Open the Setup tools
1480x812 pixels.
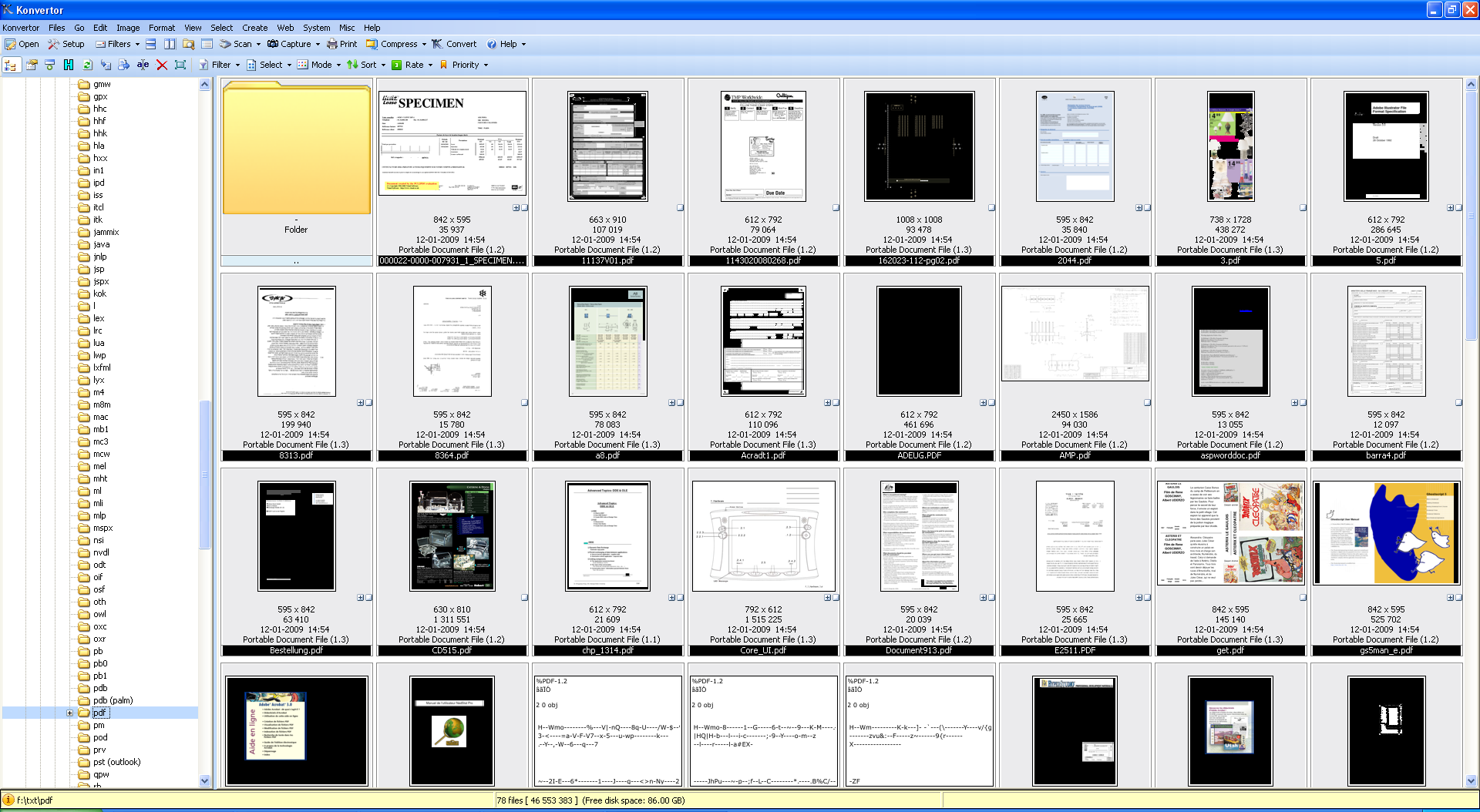tap(66, 44)
